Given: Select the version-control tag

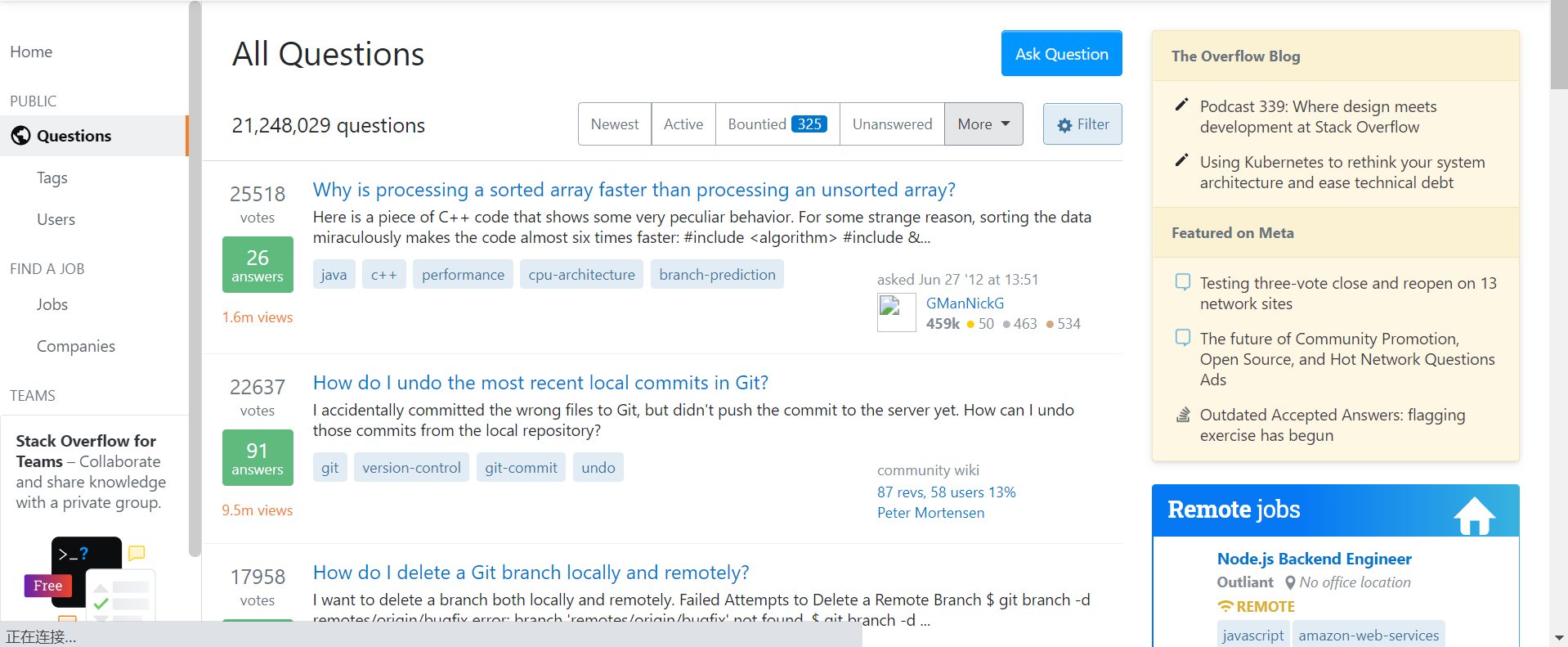Looking at the screenshot, I should pyautogui.click(x=411, y=468).
